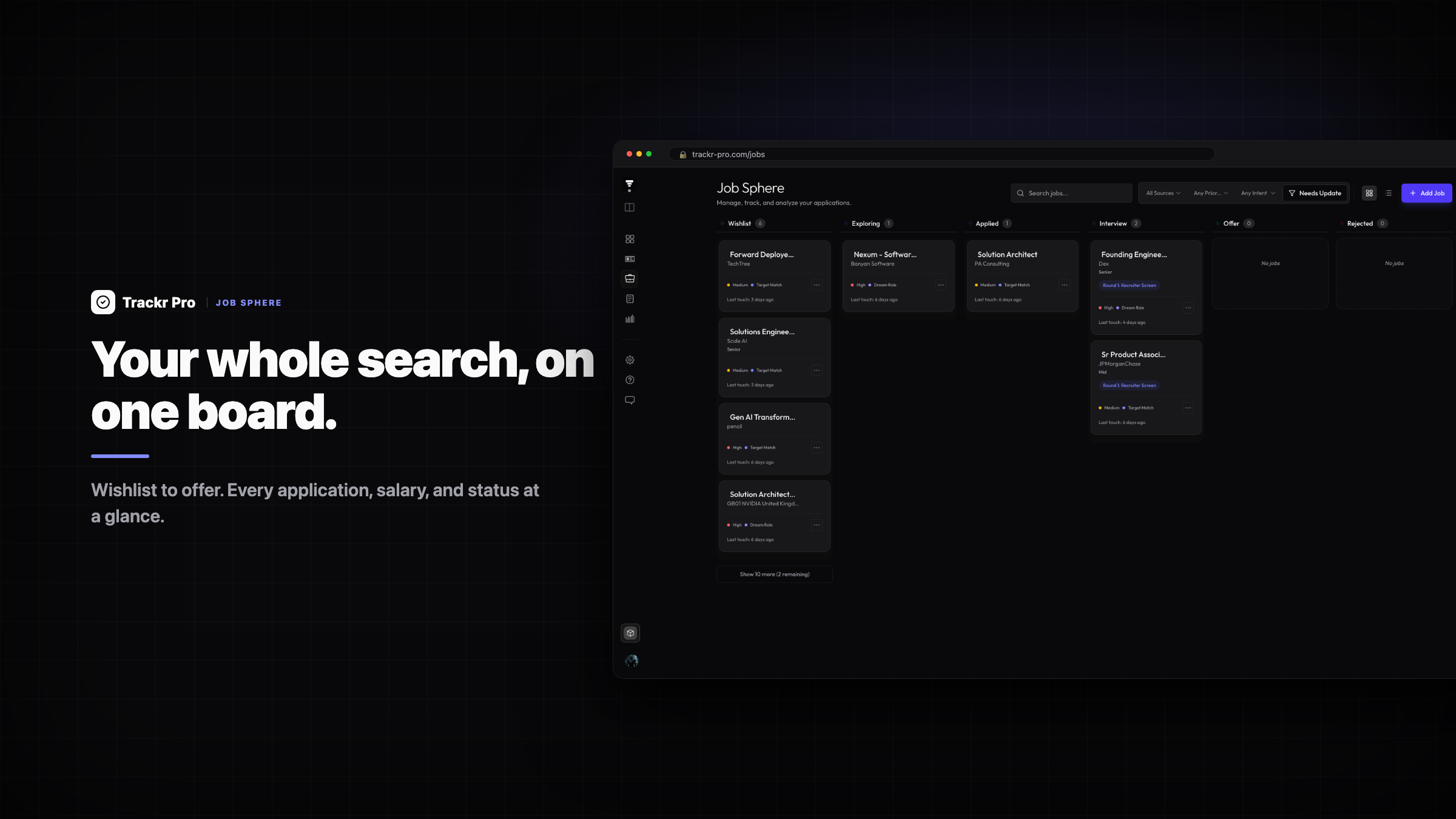Open the feedback chat bubble icon
Screen dimensions: 1456x819
[x=630, y=400]
